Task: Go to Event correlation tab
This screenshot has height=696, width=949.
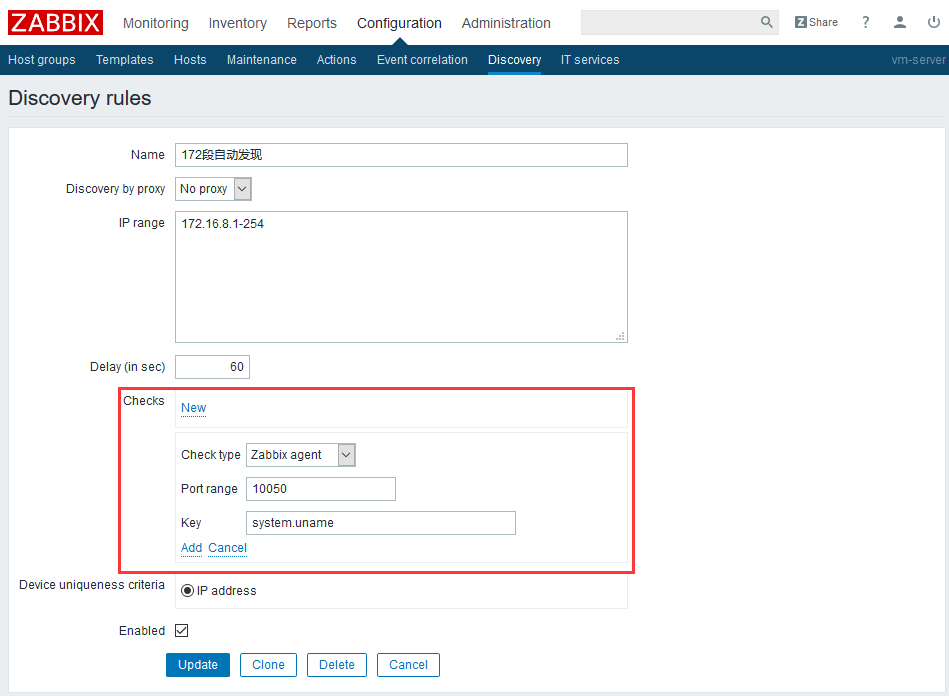Action: 422,60
